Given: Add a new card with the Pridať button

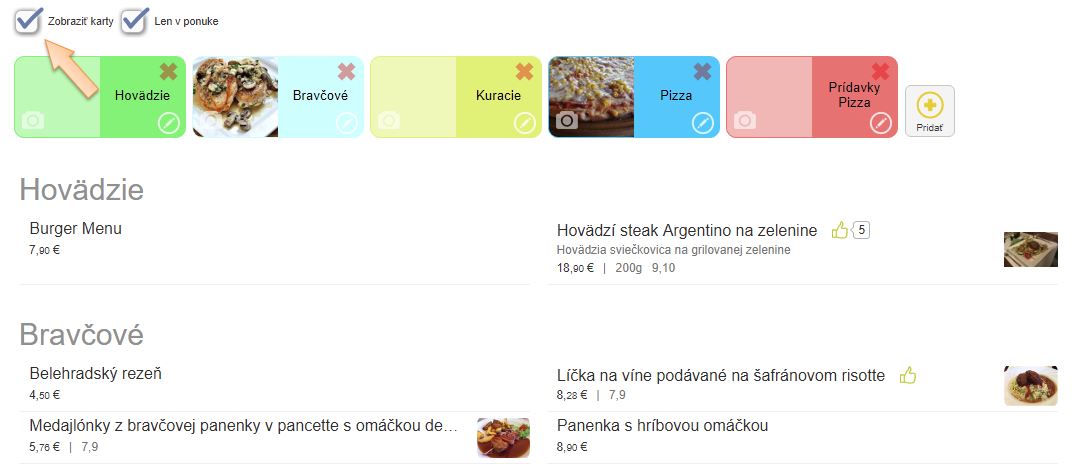Looking at the screenshot, I should point(929,111).
